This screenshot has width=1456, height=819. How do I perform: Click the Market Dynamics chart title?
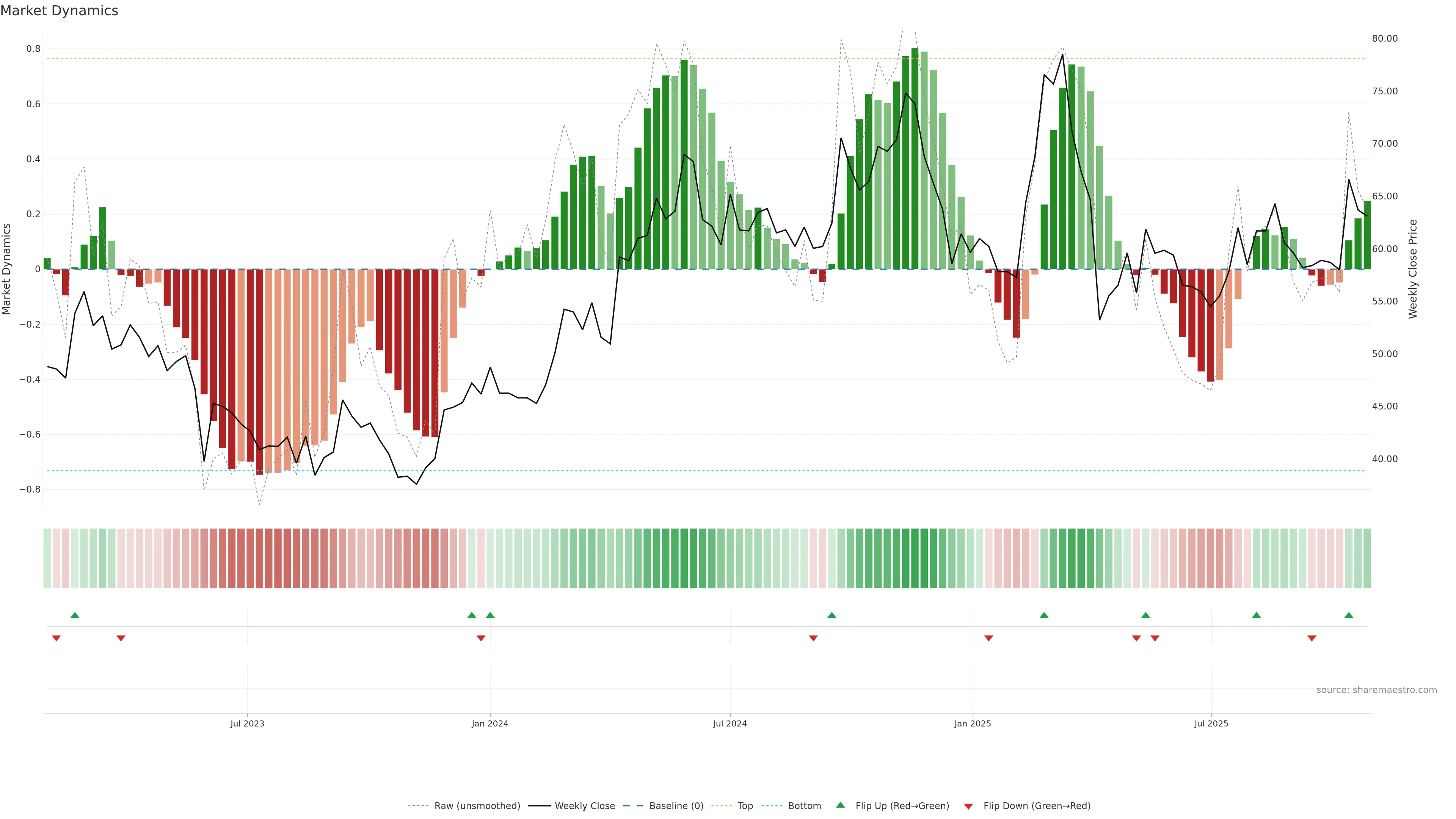click(60, 11)
